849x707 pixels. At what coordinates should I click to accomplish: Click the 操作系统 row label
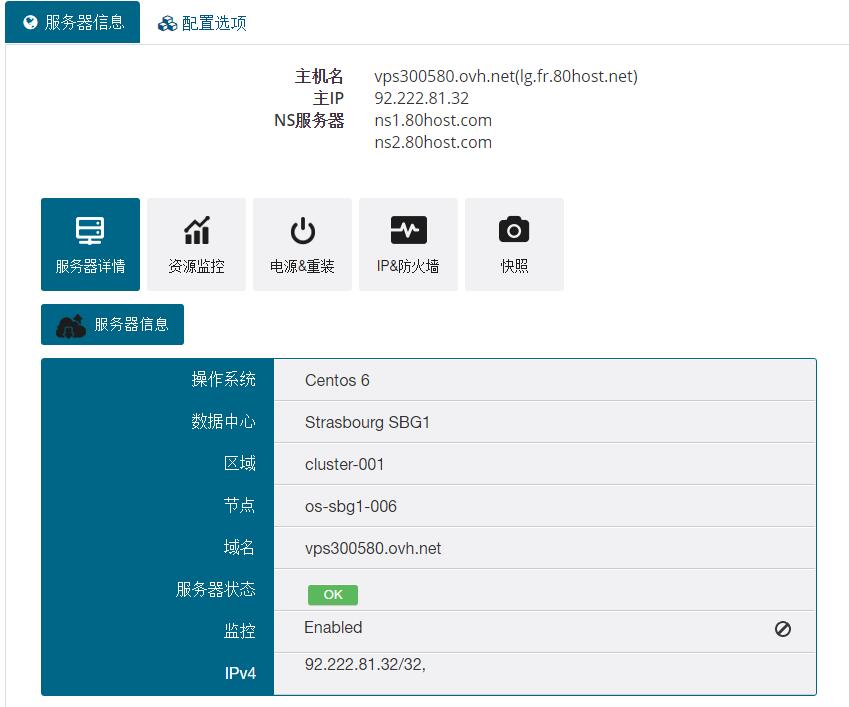pyautogui.click(x=223, y=379)
